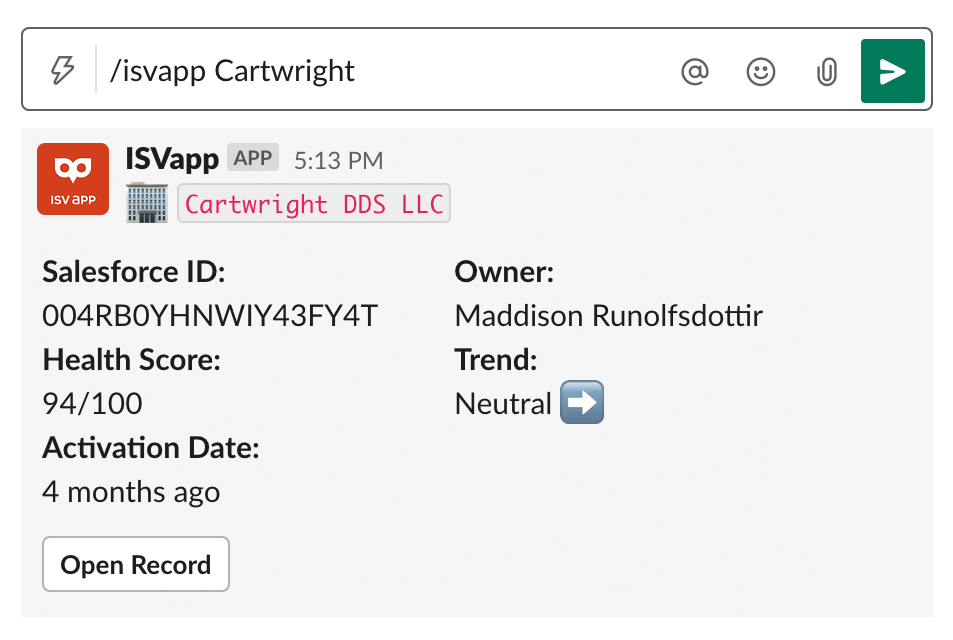Click the ISVapp red owl avatar
The image size is (953, 640).
point(73,179)
